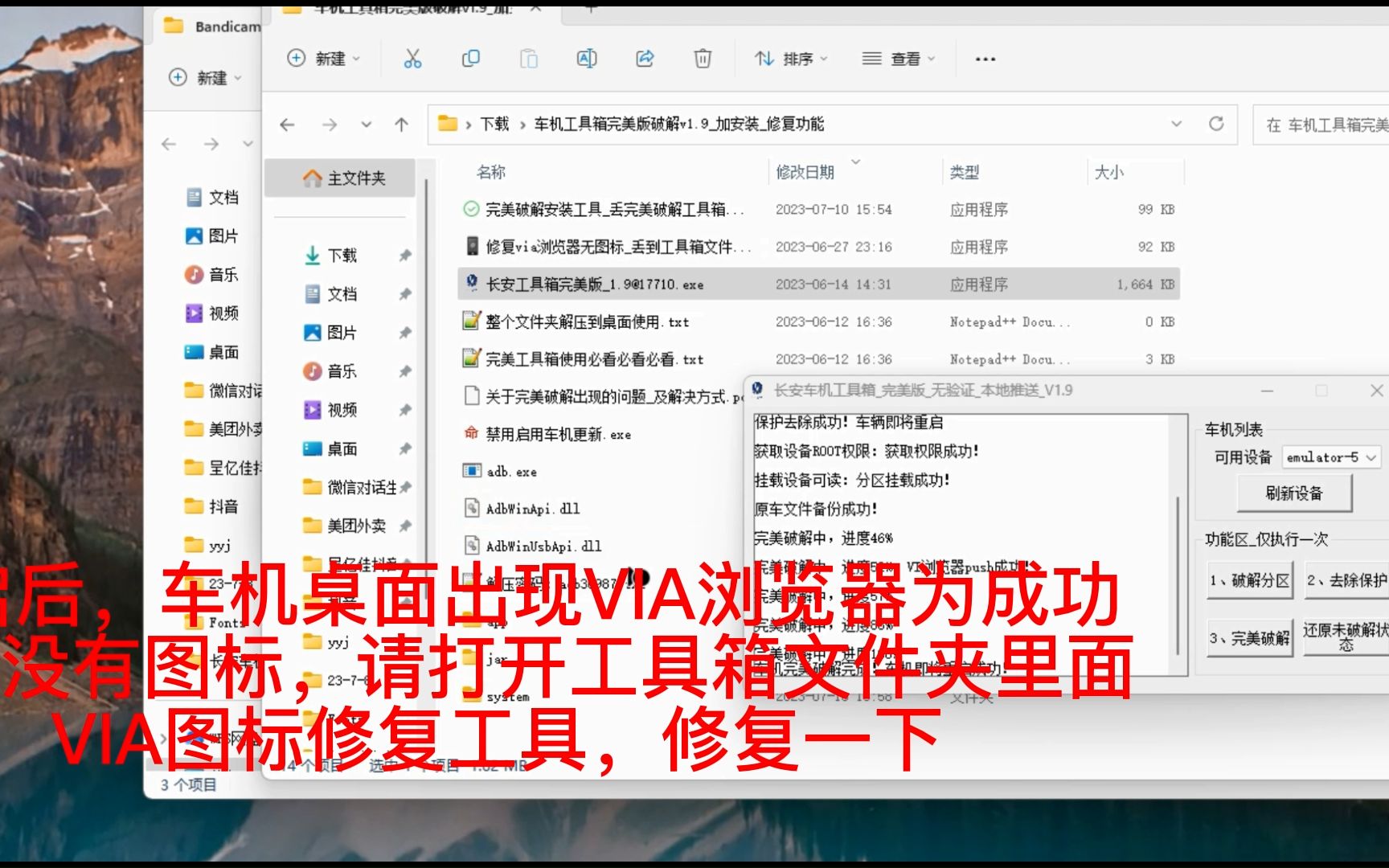Click back arrow in the back Bandicam window
This screenshot has height=868, width=1389.
pyautogui.click(x=169, y=144)
